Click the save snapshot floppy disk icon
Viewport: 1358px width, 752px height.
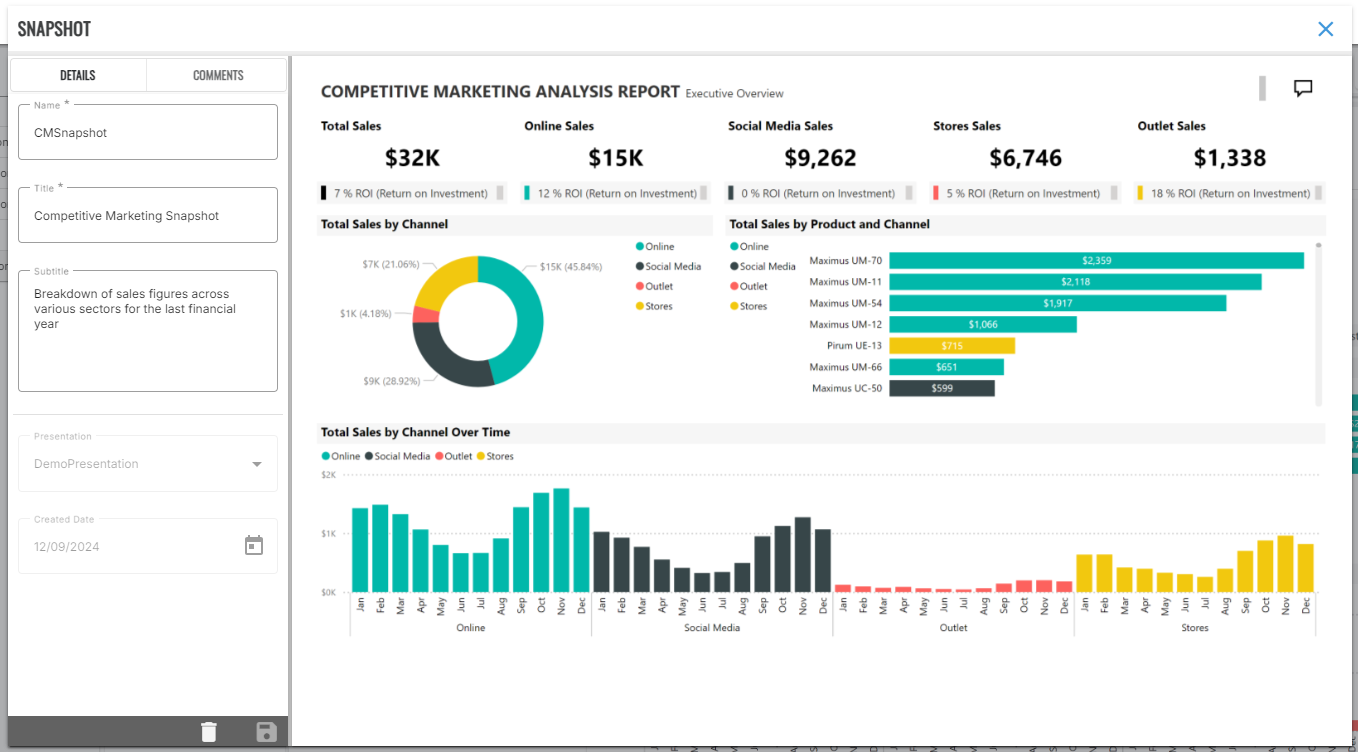tap(267, 732)
